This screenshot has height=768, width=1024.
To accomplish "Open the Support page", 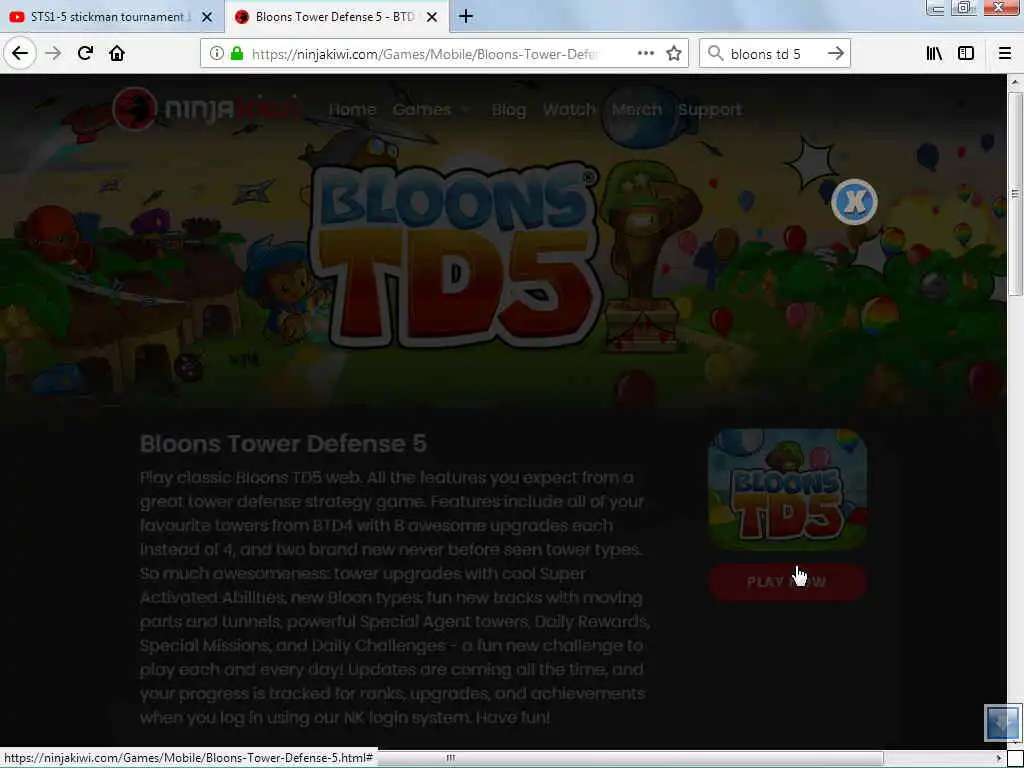I will pyautogui.click(x=710, y=110).
